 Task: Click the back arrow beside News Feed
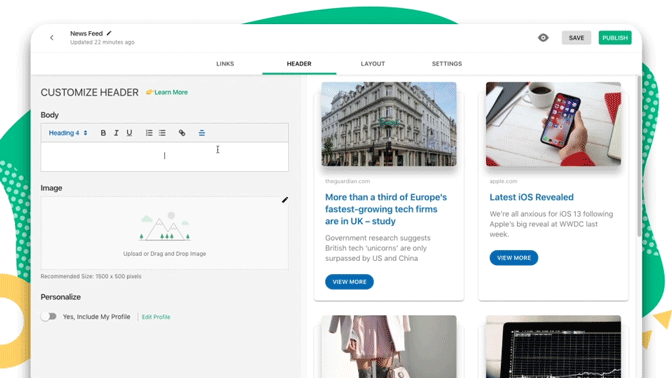(52, 38)
